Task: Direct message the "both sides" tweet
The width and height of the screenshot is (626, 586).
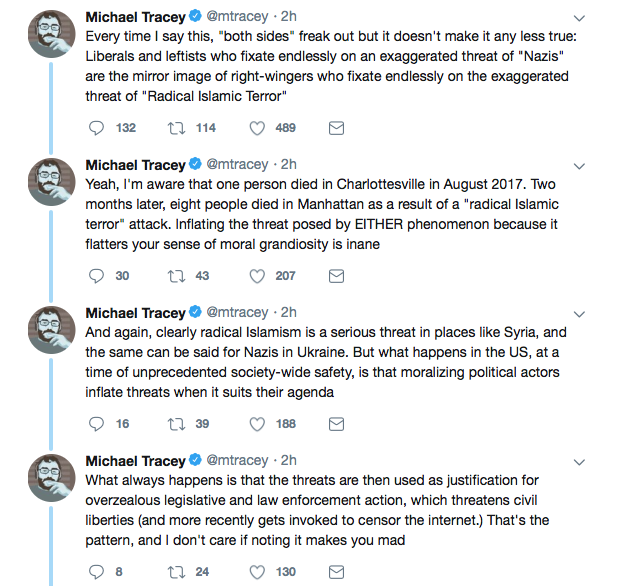Action: tap(336, 128)
